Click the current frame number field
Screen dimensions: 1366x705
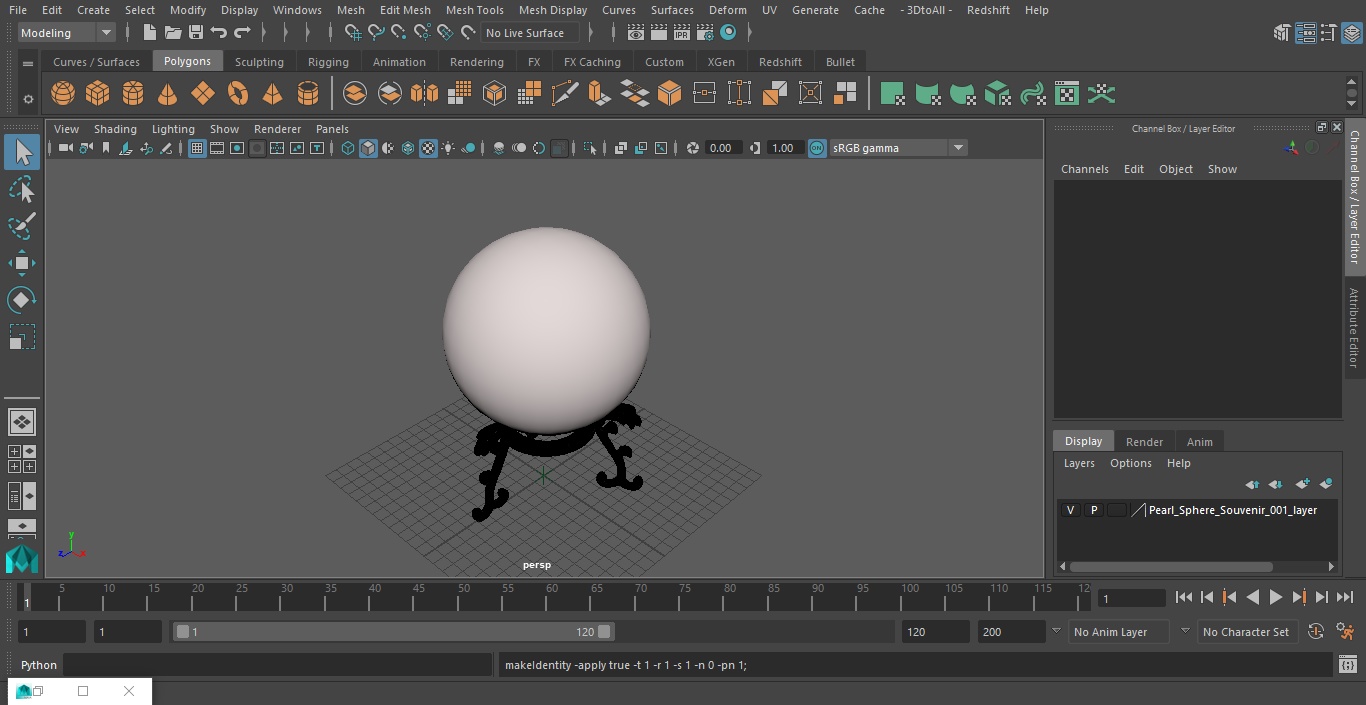tap(1131, 598)
